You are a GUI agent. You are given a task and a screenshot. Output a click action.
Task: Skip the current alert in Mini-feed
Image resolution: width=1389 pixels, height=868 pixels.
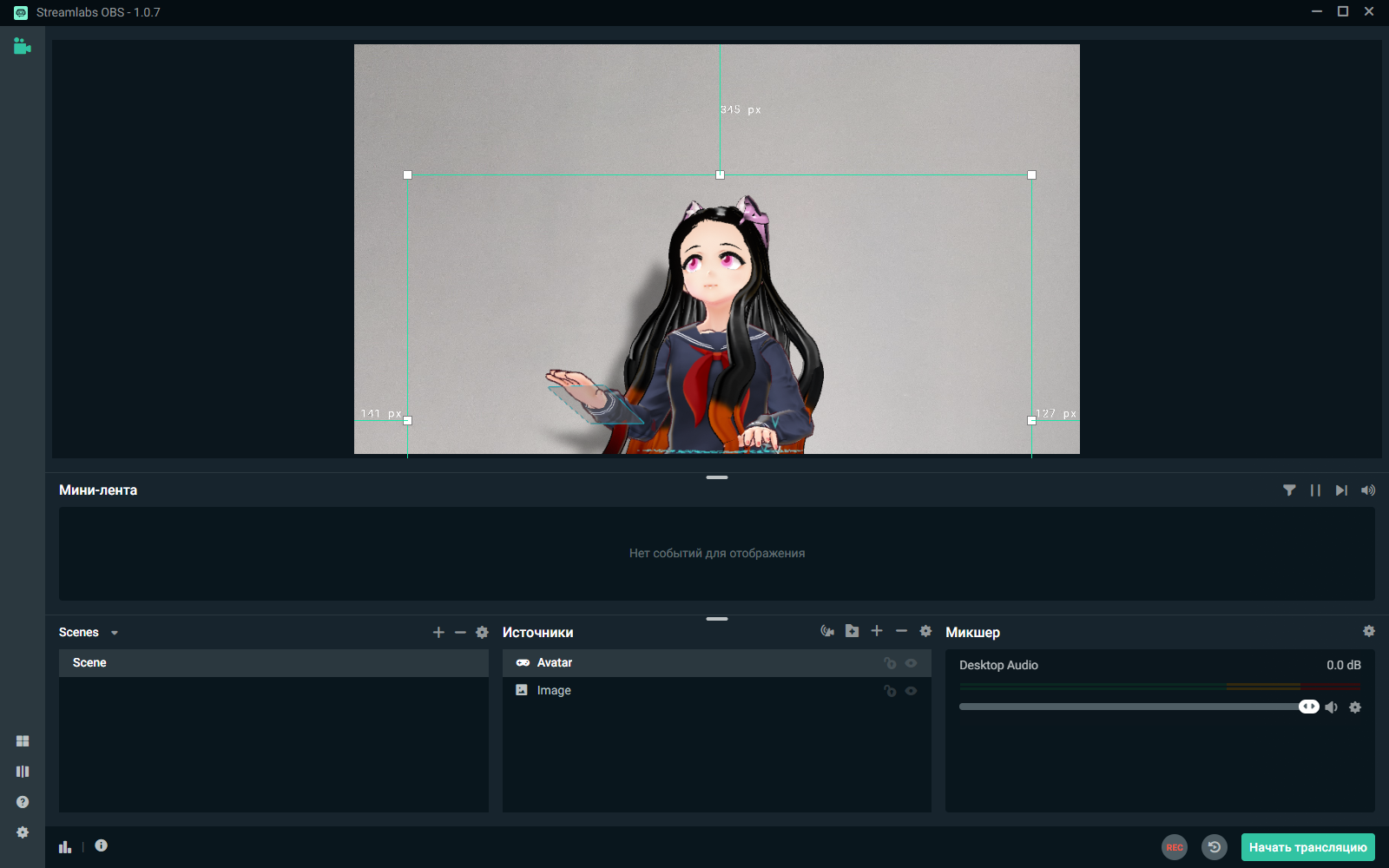click(1341, 490)
